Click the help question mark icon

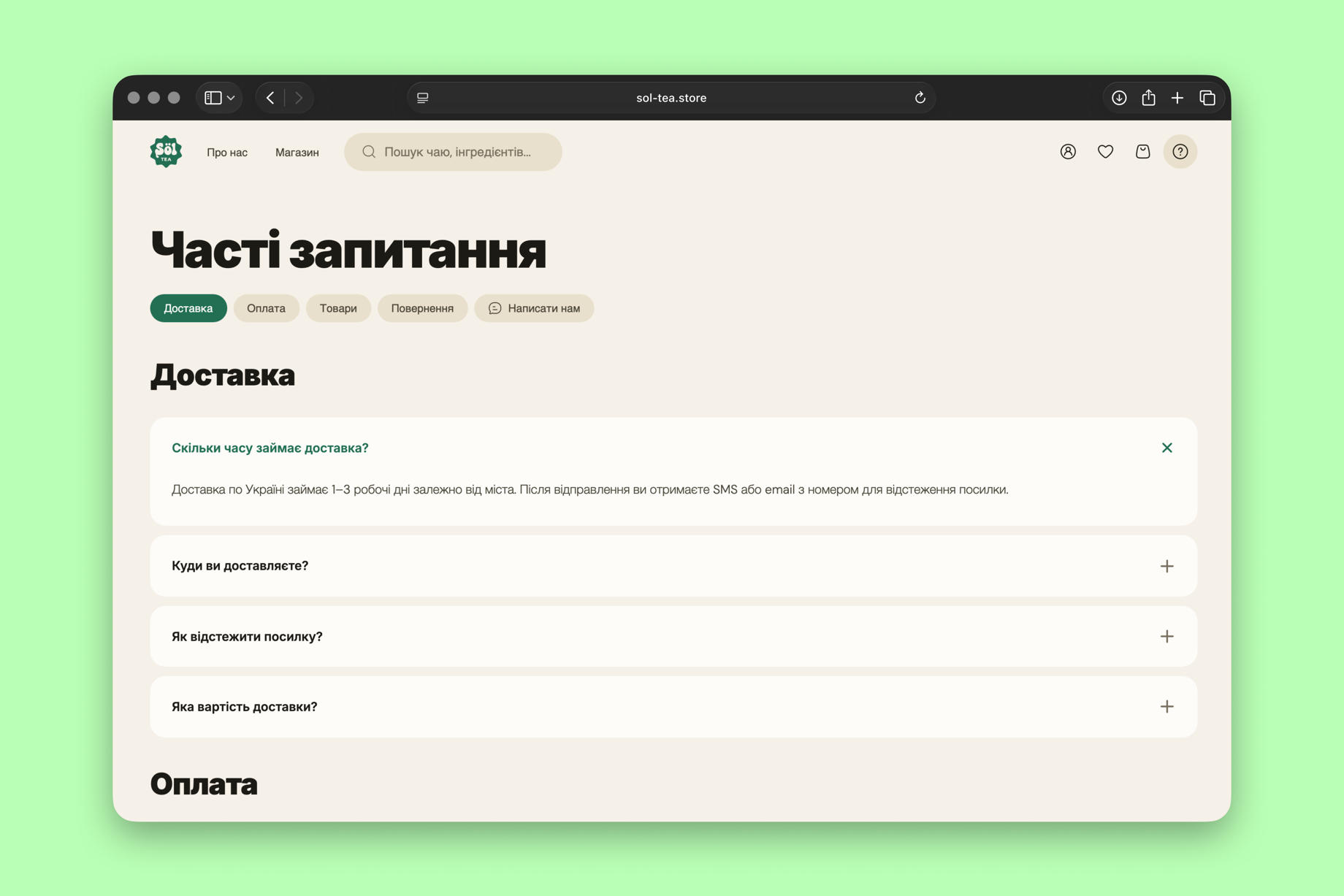pos(1180,152)
